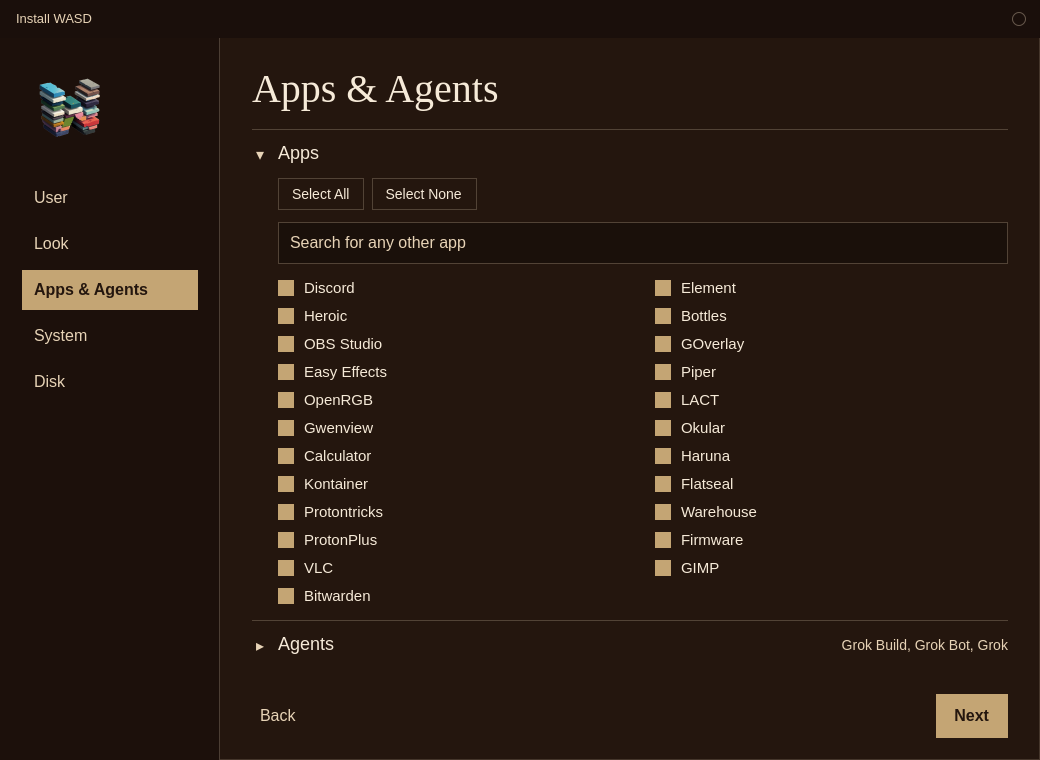Toggle the OpenRGB checkbox
Viewport: 1040px width, 760px height.
tap(286, 400)
